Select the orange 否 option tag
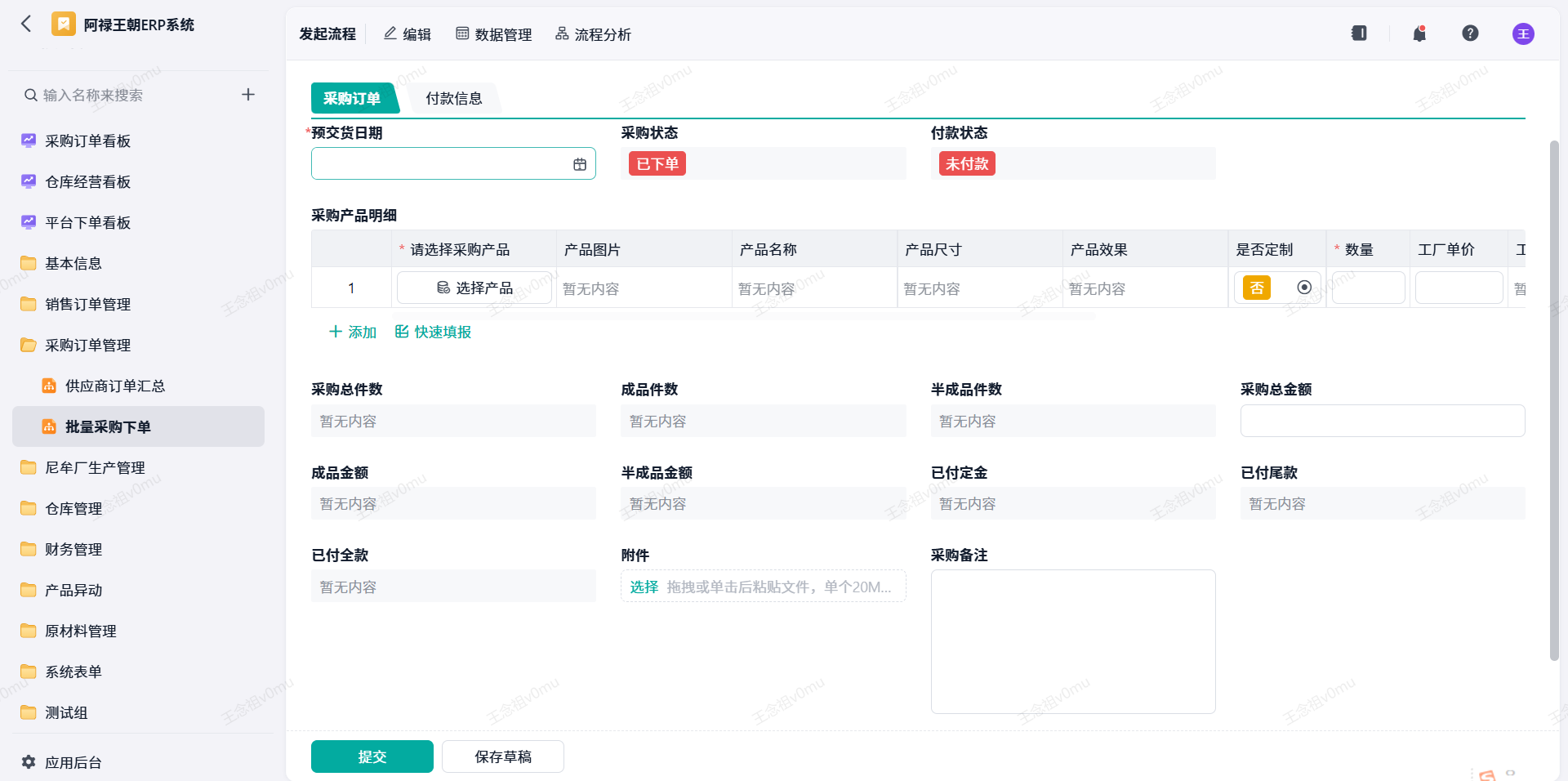 pyautogui.click(x=1257, y=288)
